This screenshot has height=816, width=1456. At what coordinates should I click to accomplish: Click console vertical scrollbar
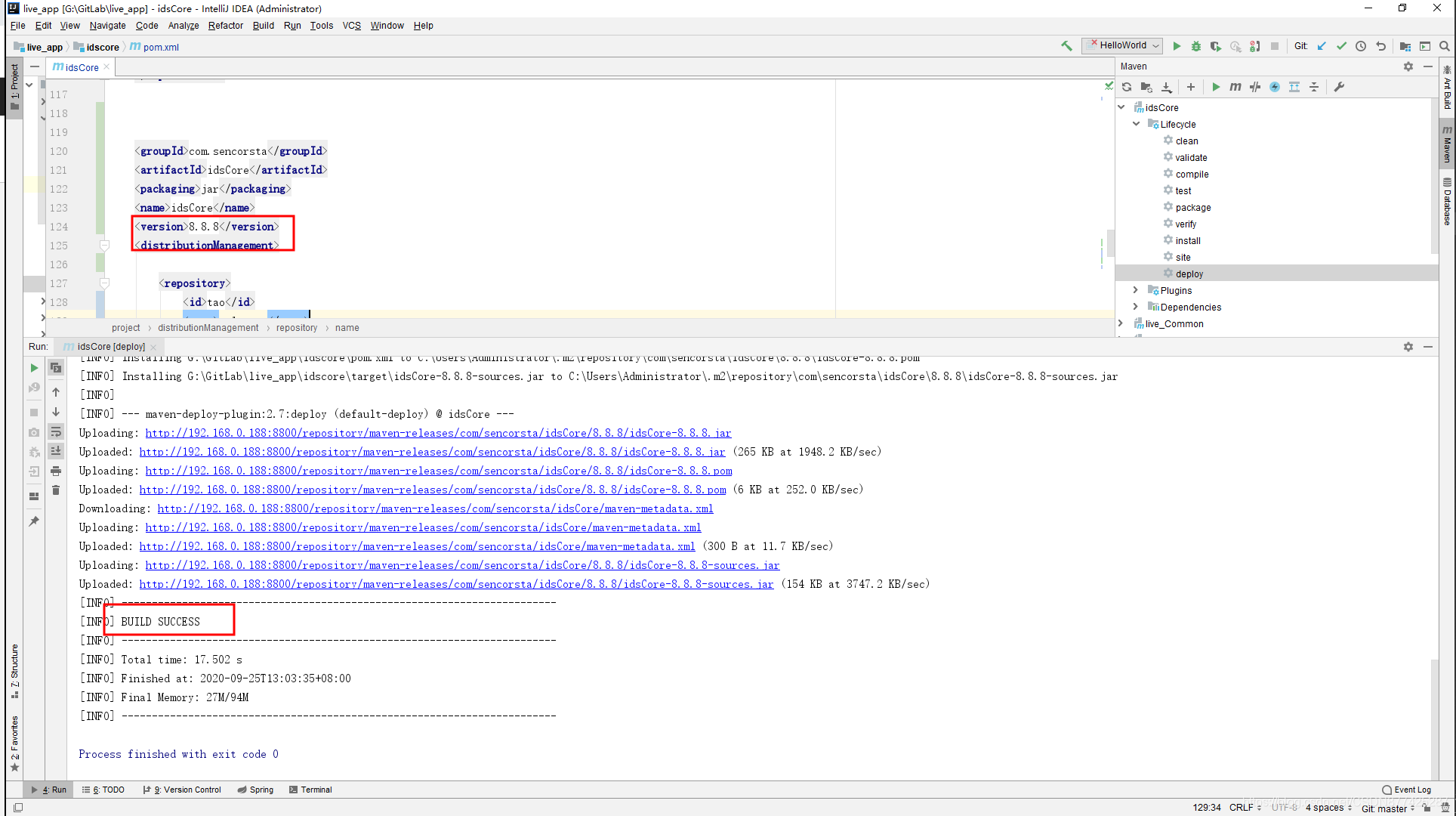(x=1434, y=718)
